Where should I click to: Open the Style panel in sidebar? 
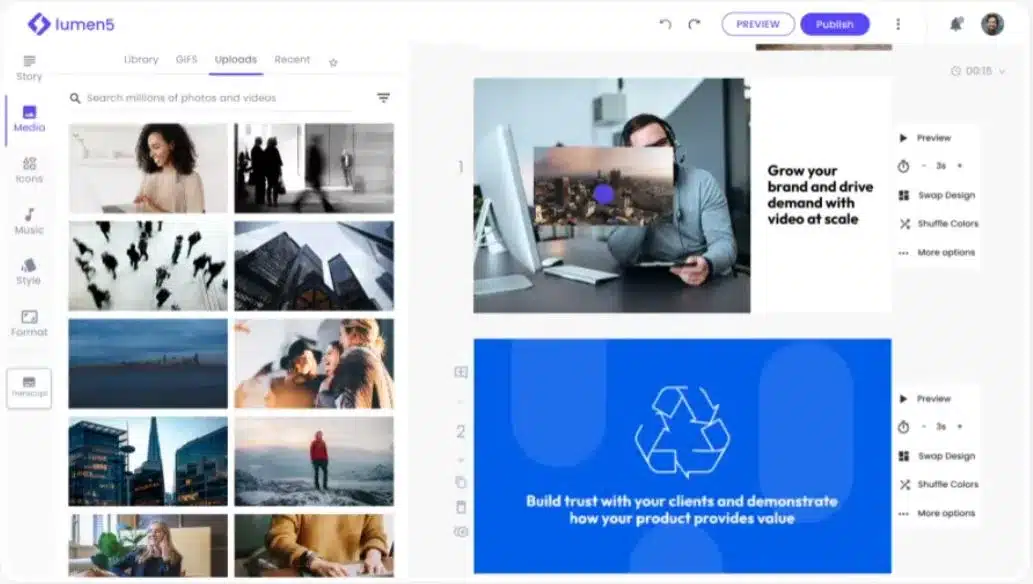(29, 272)
